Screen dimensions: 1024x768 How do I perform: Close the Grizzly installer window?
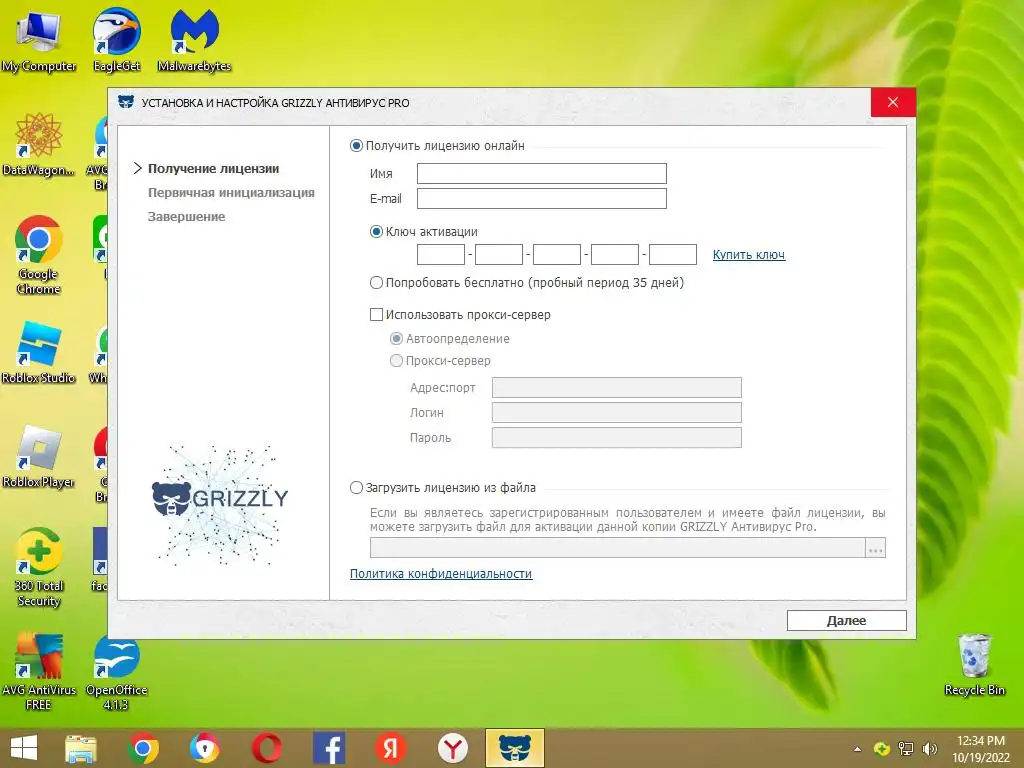click(893, 102)
